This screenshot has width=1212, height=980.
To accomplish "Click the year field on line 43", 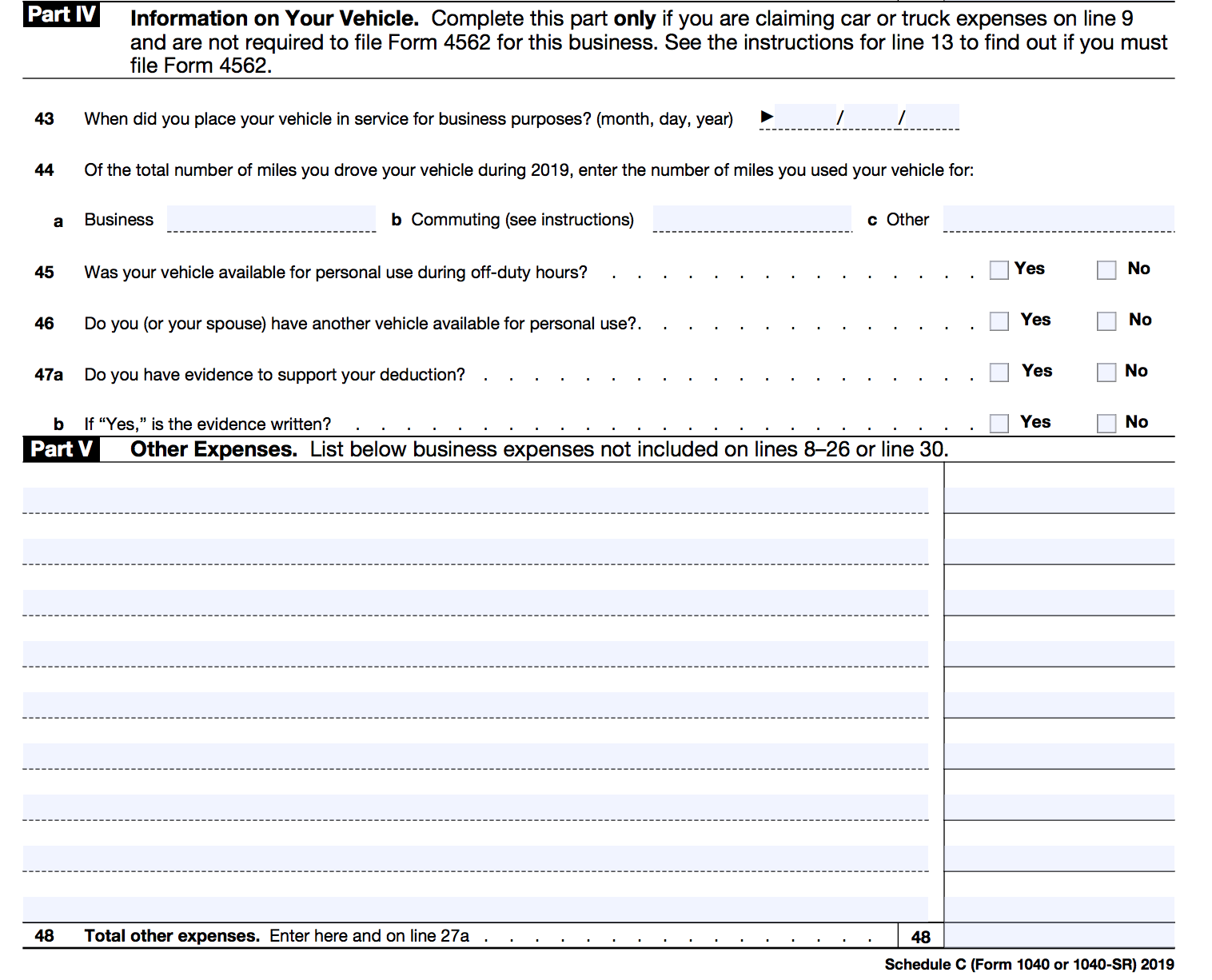I will pos(932,118).
